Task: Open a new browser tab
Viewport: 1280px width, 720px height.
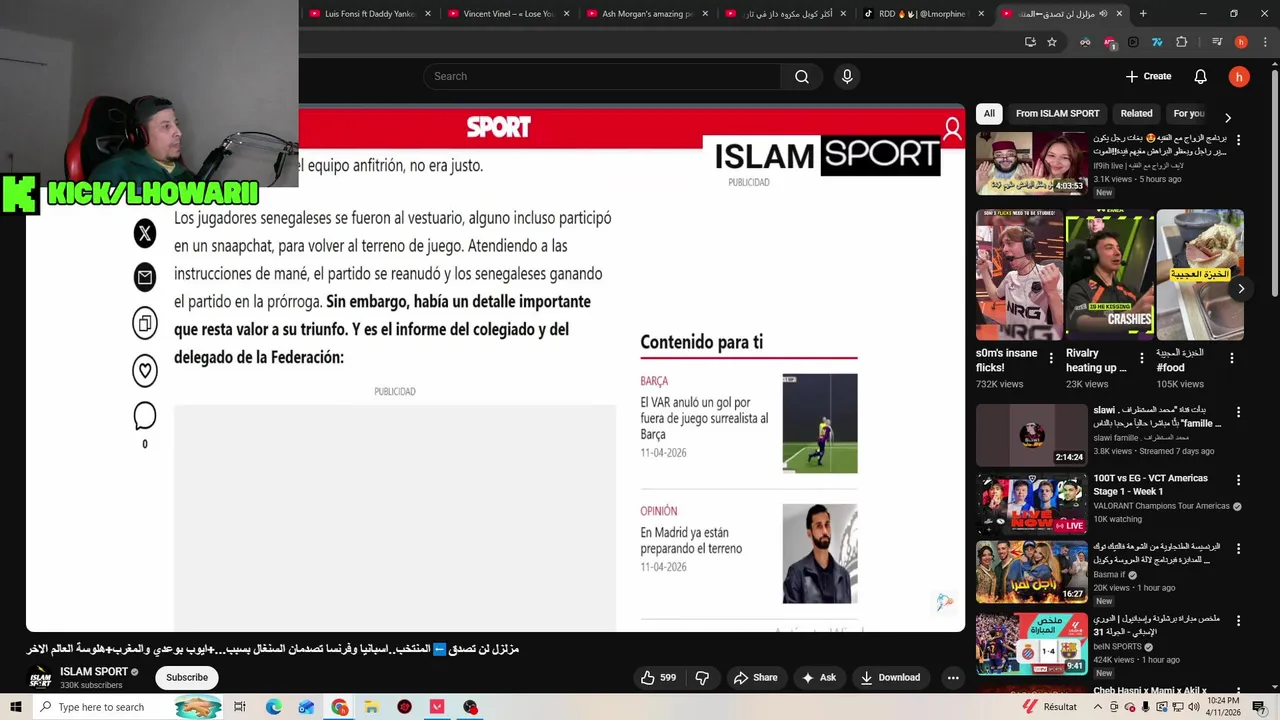Action: [1143, 14]
